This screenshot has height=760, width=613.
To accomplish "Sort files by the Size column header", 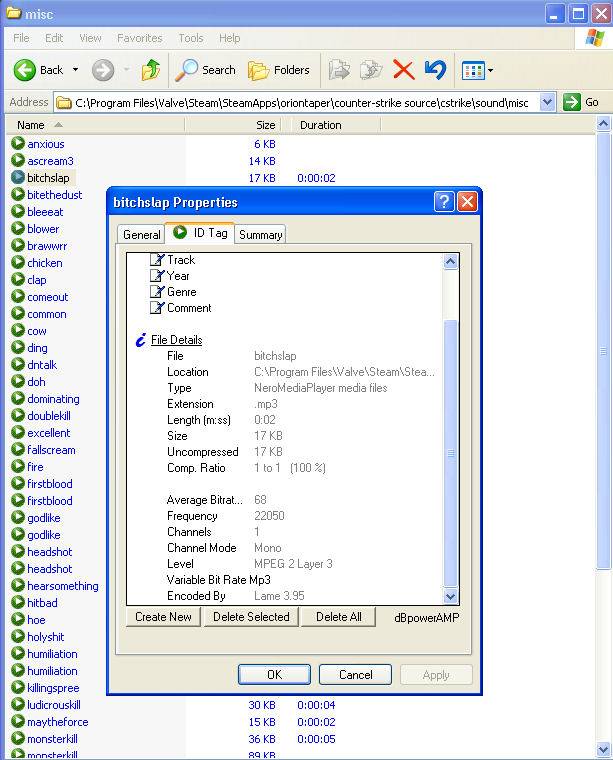I will 265,125.
